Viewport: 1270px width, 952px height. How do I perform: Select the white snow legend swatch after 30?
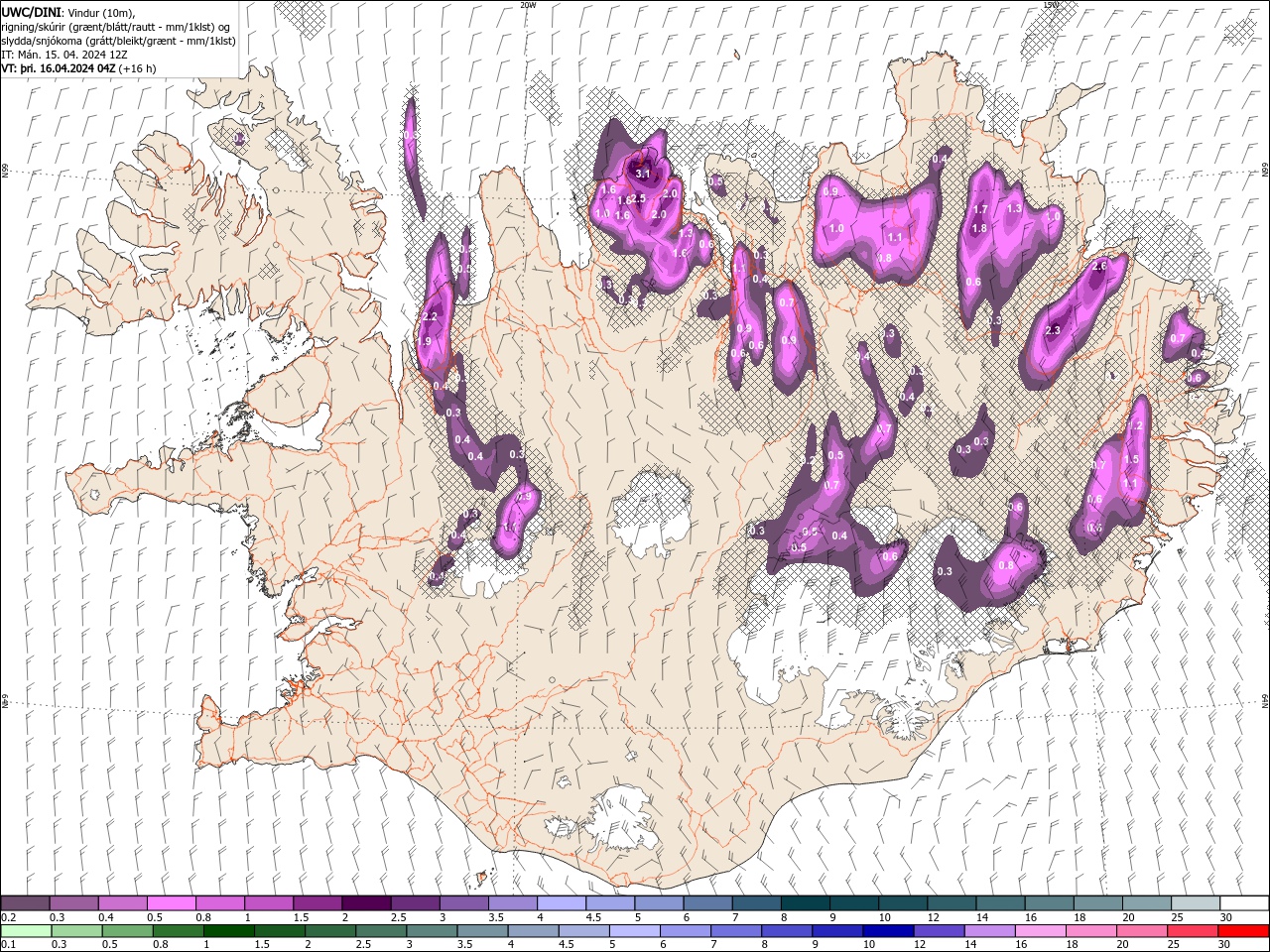1244,903
